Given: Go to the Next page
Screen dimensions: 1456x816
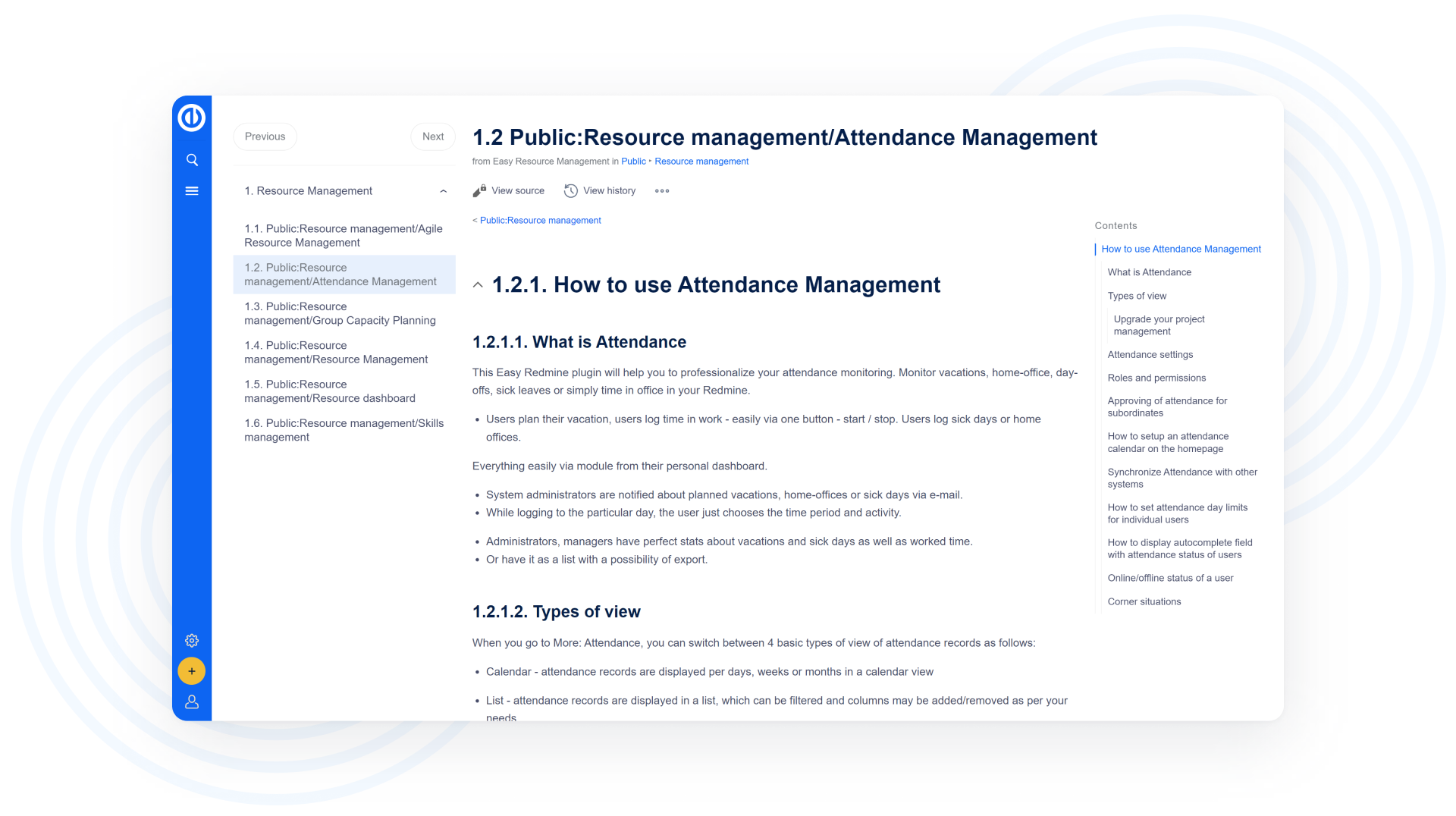Looking at the screenshot, I should coord(433,137).
